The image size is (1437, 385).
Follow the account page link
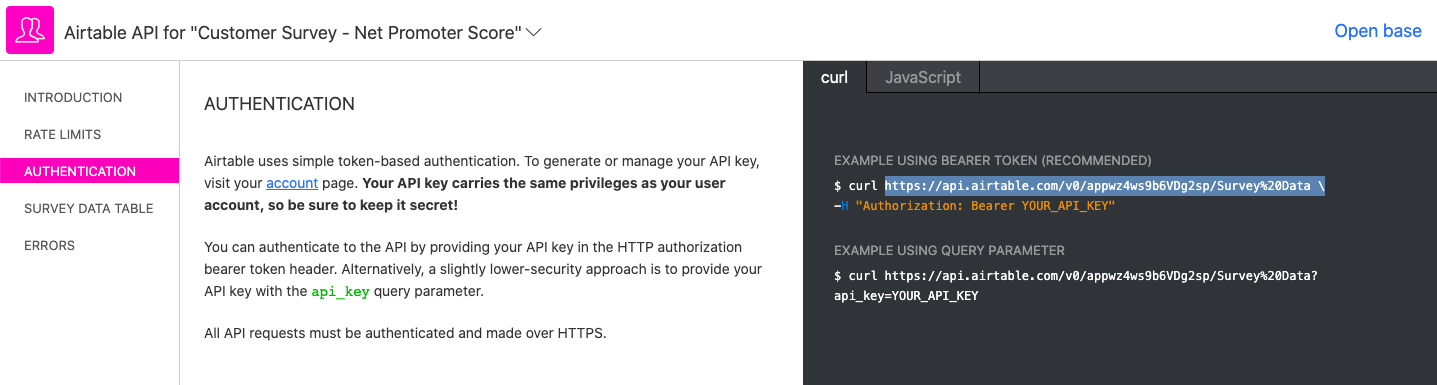292,183
